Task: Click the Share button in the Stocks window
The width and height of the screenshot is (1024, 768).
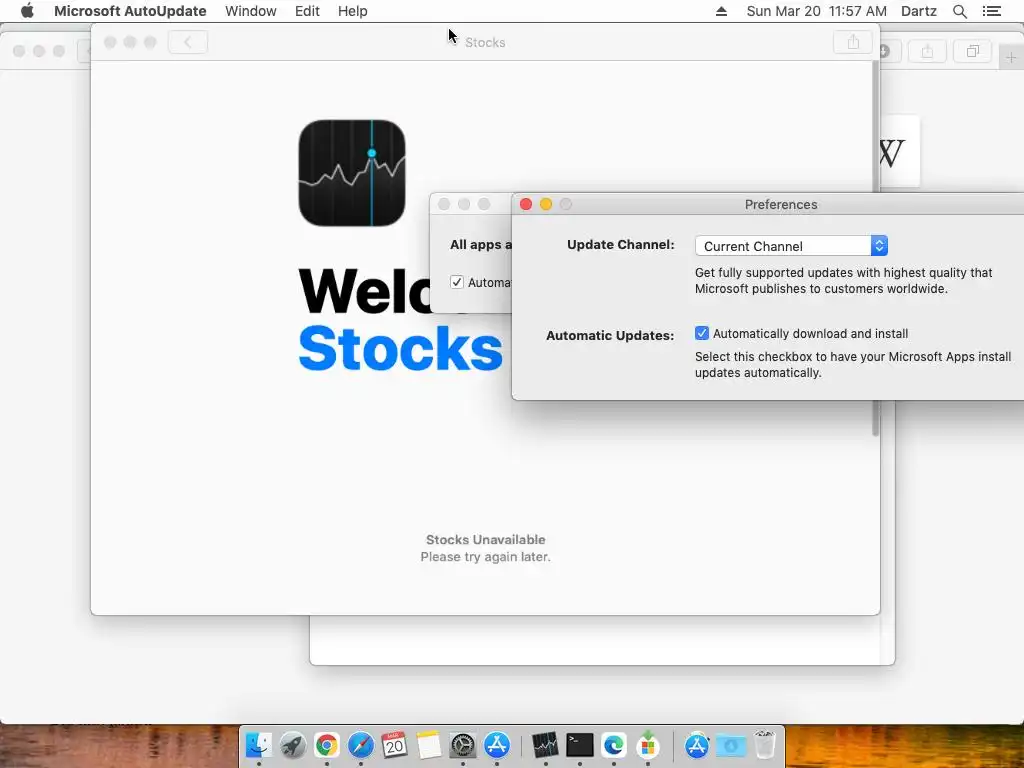Action: click(x=853, y=42)
